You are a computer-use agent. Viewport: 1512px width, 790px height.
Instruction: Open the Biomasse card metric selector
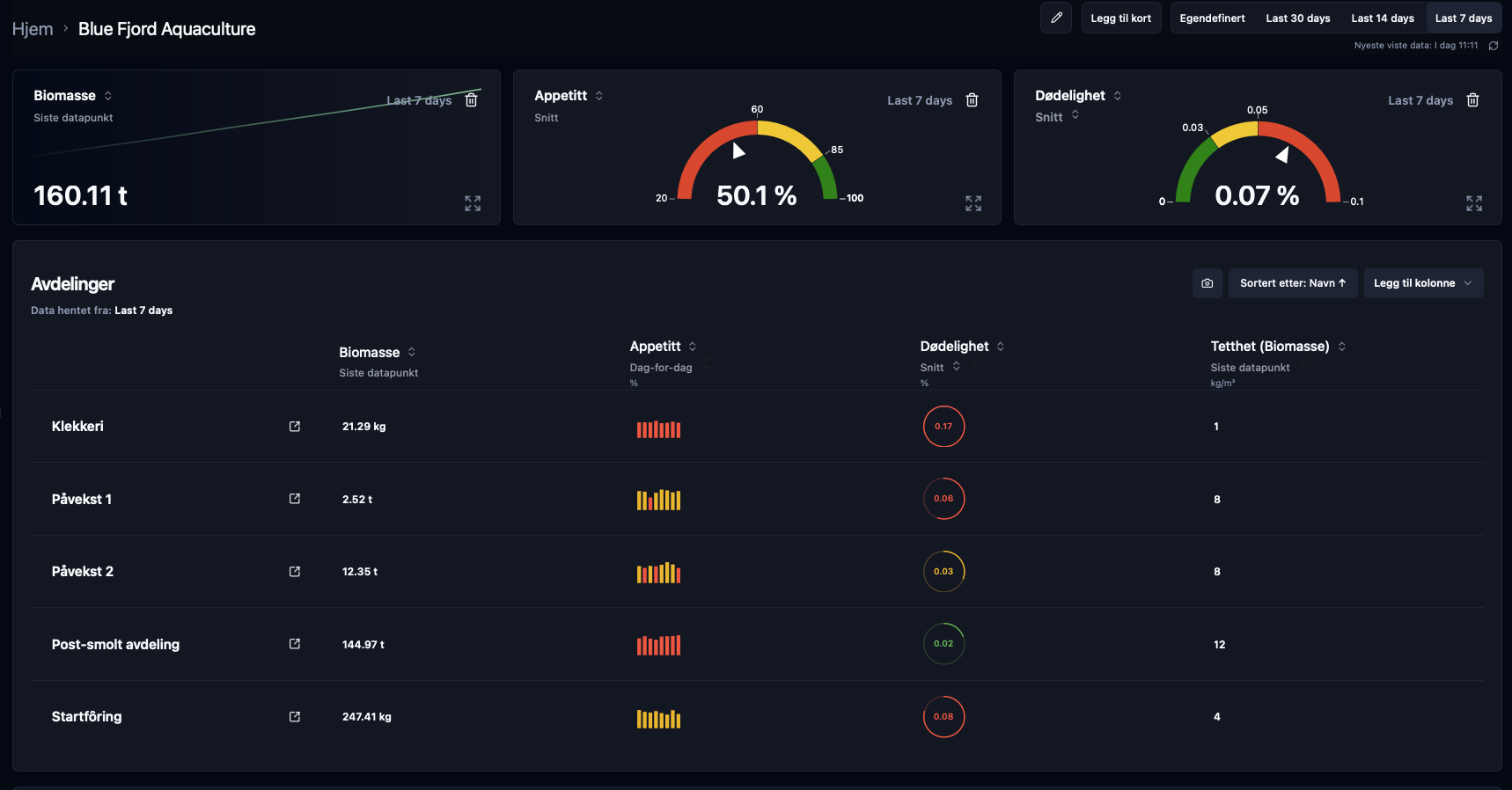[108, 96]
